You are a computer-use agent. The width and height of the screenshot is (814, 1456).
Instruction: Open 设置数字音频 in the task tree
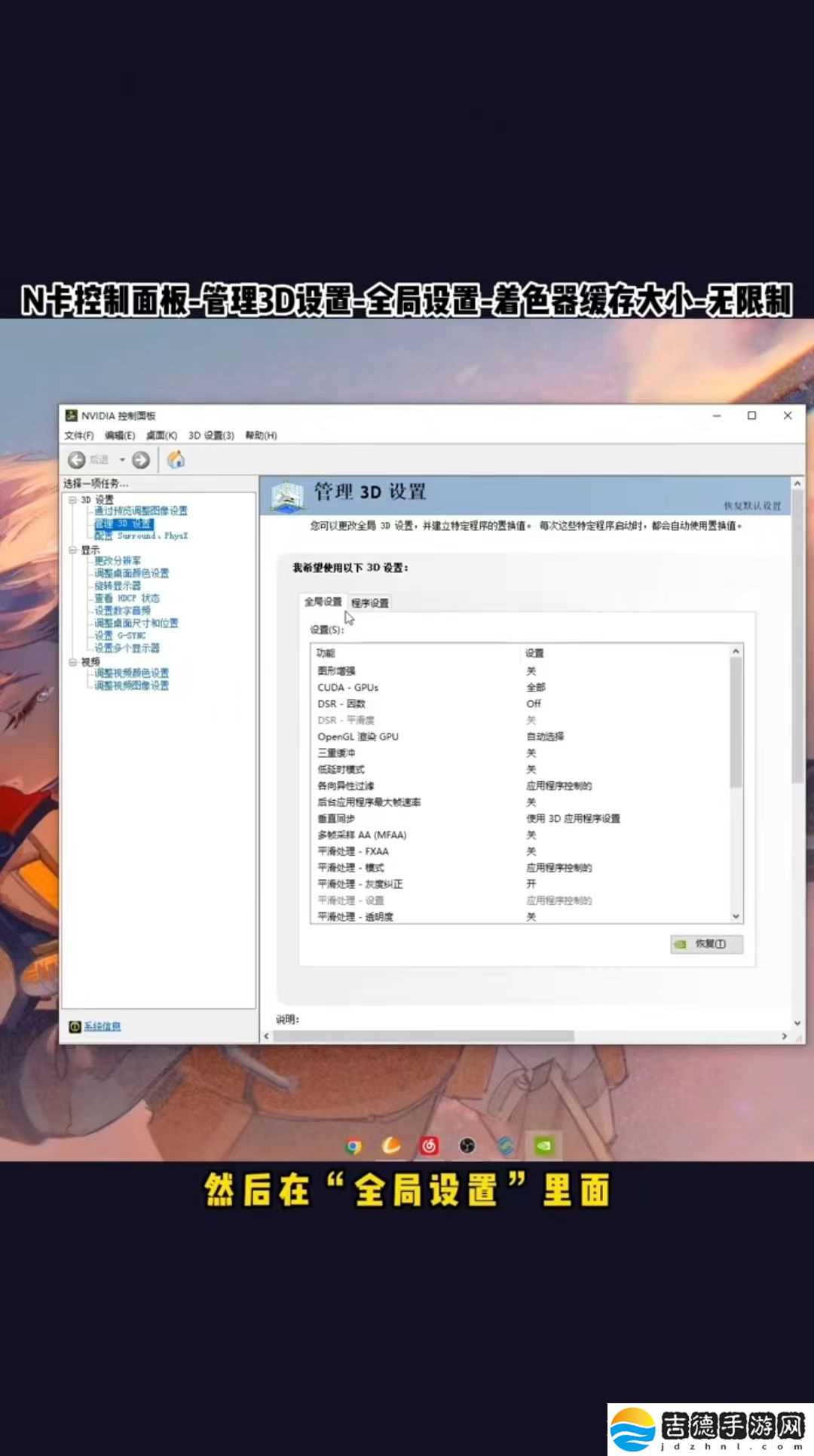122,611
